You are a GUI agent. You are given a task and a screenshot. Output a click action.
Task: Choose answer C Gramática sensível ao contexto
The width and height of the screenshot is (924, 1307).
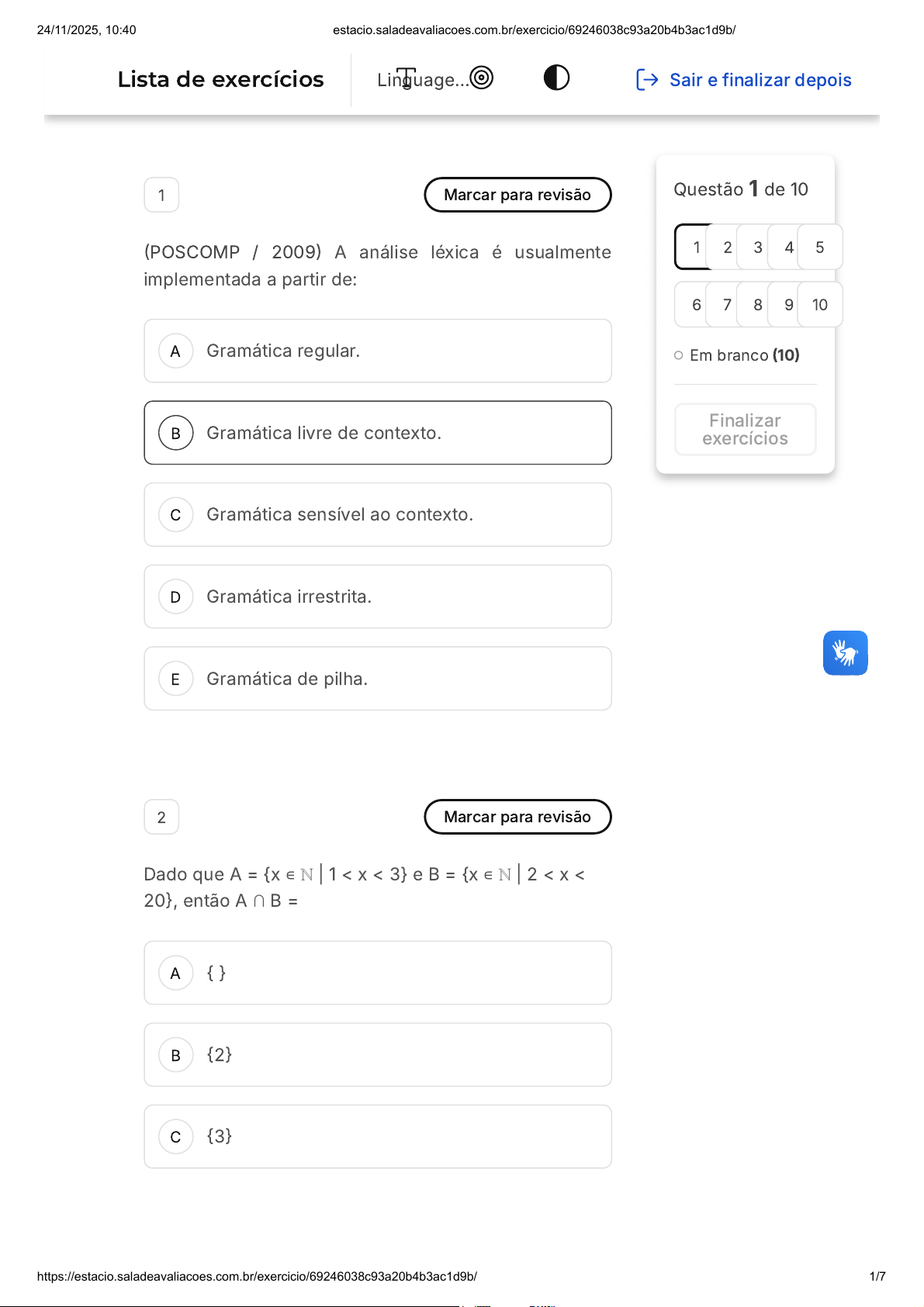[x=377, y=515]
